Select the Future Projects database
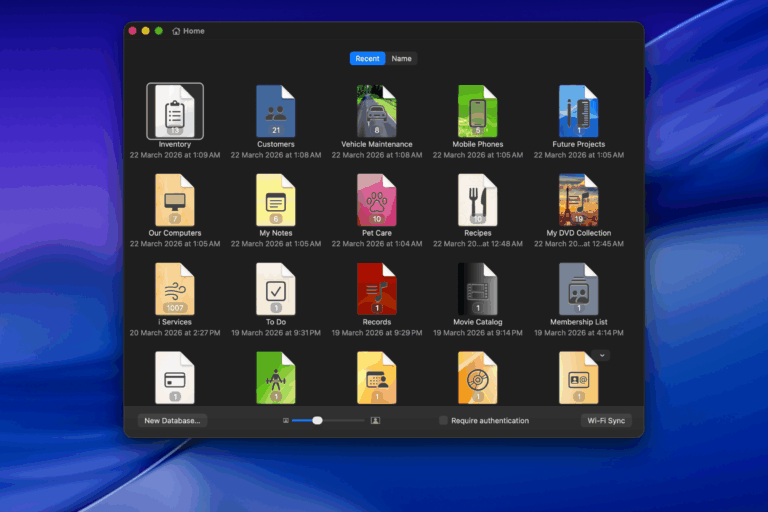768x512 pixels. click(x=579, y=111)
